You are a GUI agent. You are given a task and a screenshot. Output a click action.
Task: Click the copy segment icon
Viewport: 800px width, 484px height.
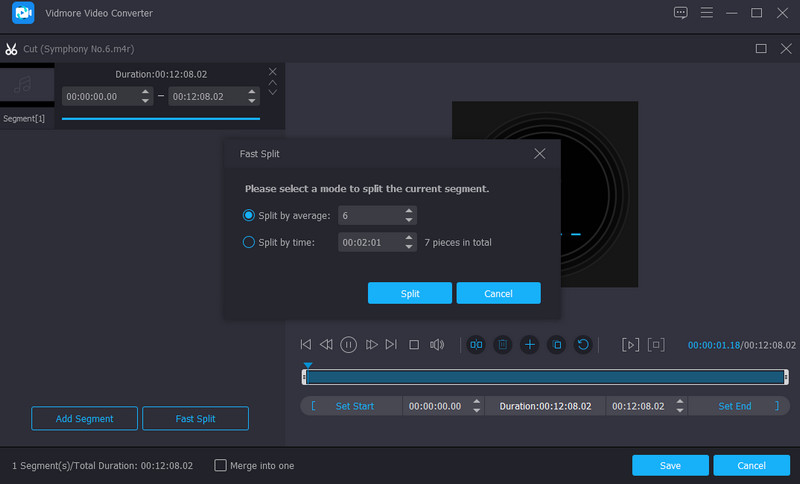click(557, 344)
